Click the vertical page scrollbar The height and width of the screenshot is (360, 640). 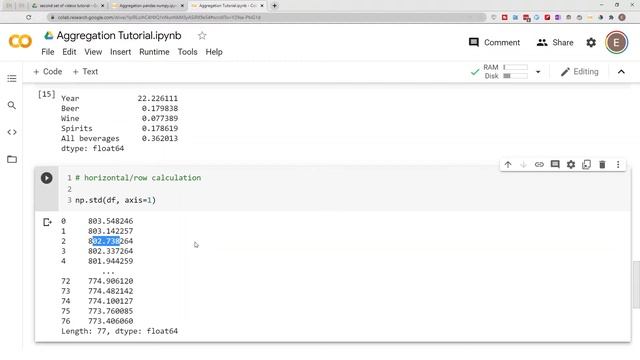tap(636, 284)
